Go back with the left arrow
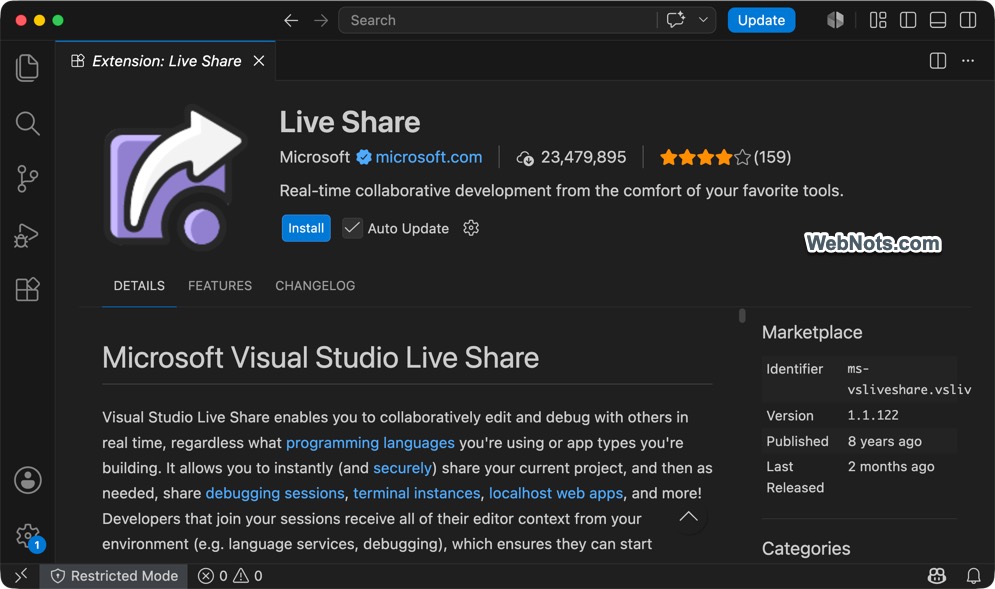 click(291, 20)
